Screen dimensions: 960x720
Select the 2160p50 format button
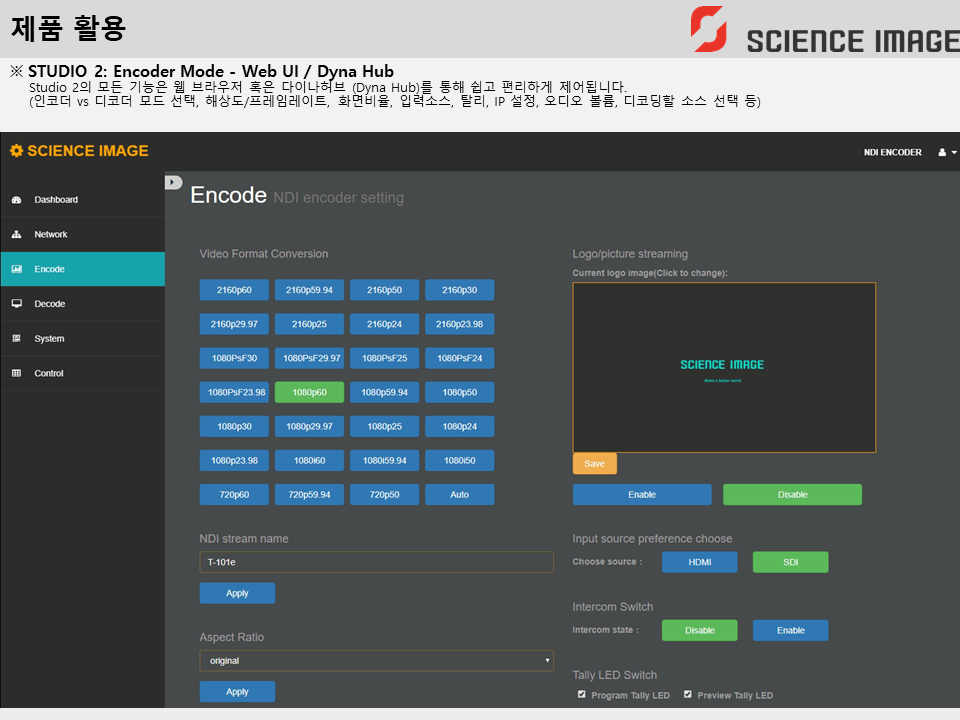pyautogui.click(x=384, y=290)
